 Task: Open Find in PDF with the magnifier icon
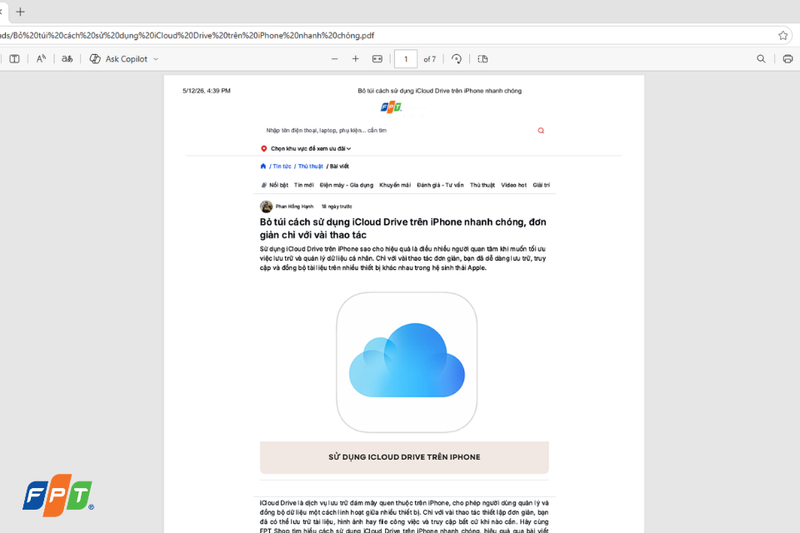point(761,59)
